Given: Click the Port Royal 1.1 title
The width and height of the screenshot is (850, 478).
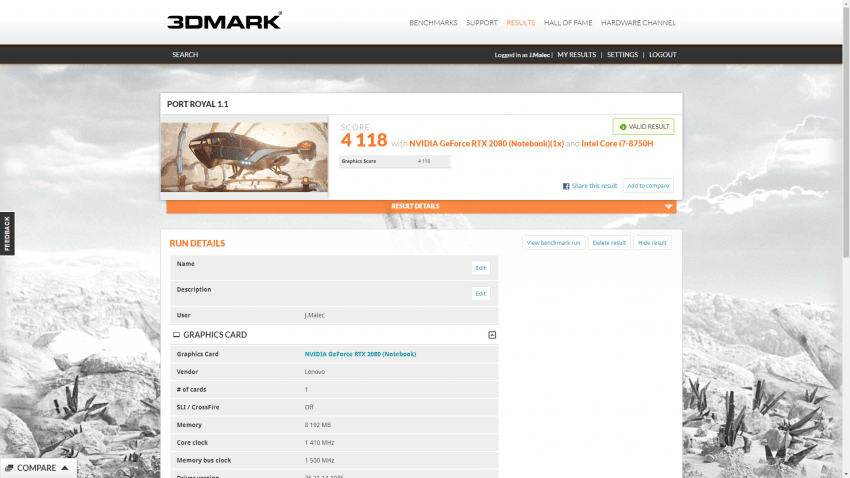Looking at the screenshot, I should pyautogui.click(x=197, y=104).
